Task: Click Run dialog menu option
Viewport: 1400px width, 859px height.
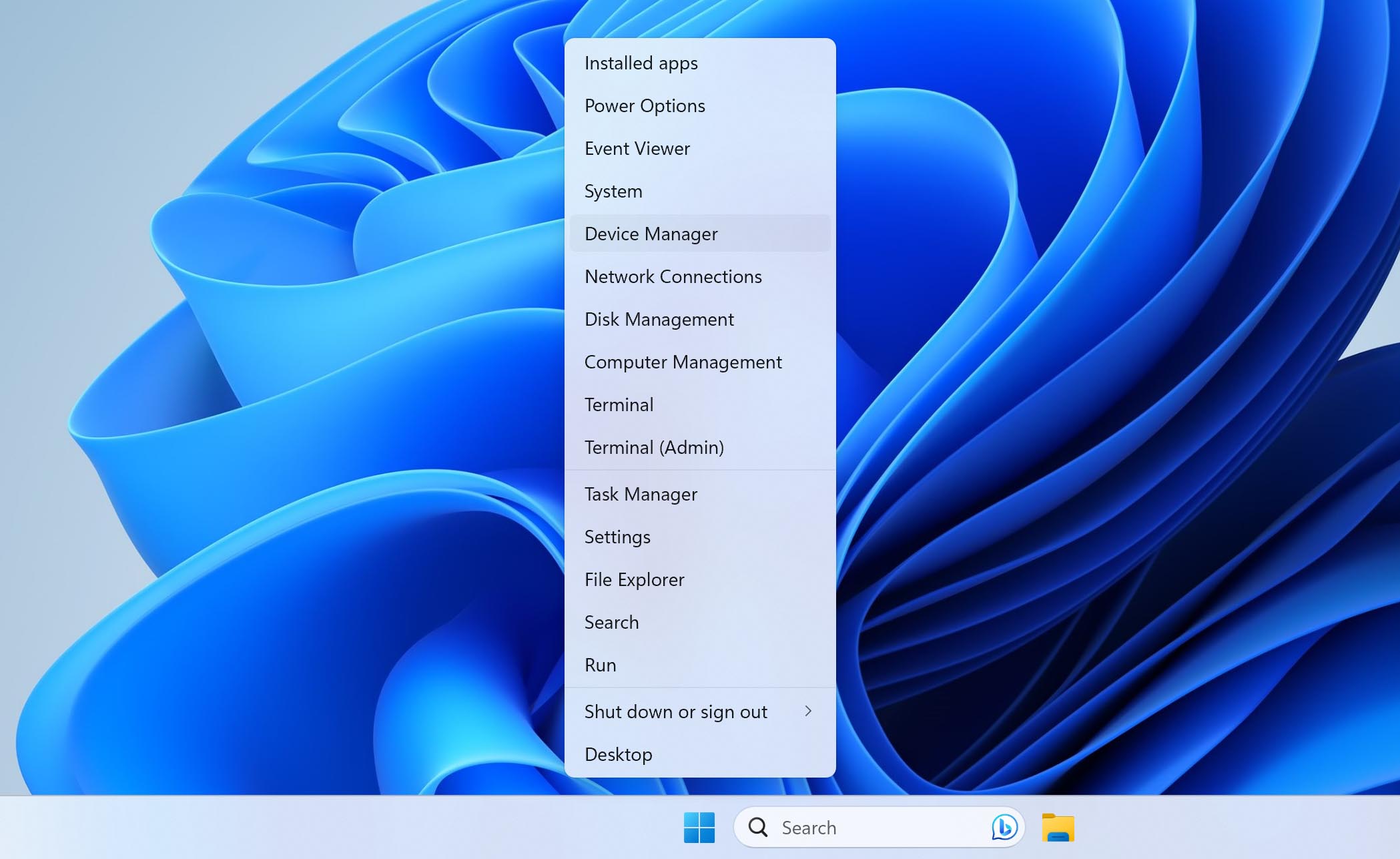Action: click(600, 664)
